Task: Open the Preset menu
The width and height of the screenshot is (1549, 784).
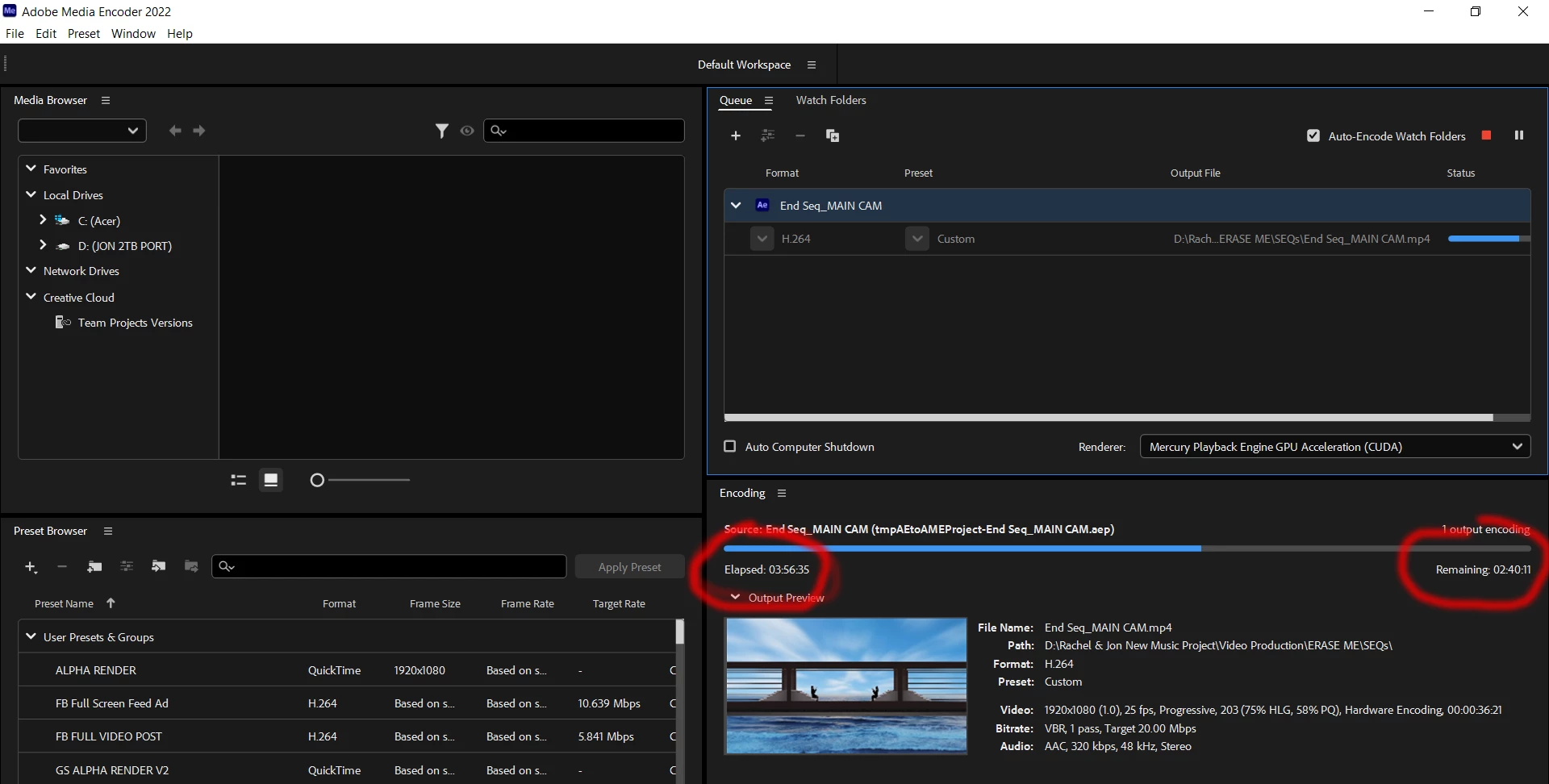Action: (x=84, y=34)
